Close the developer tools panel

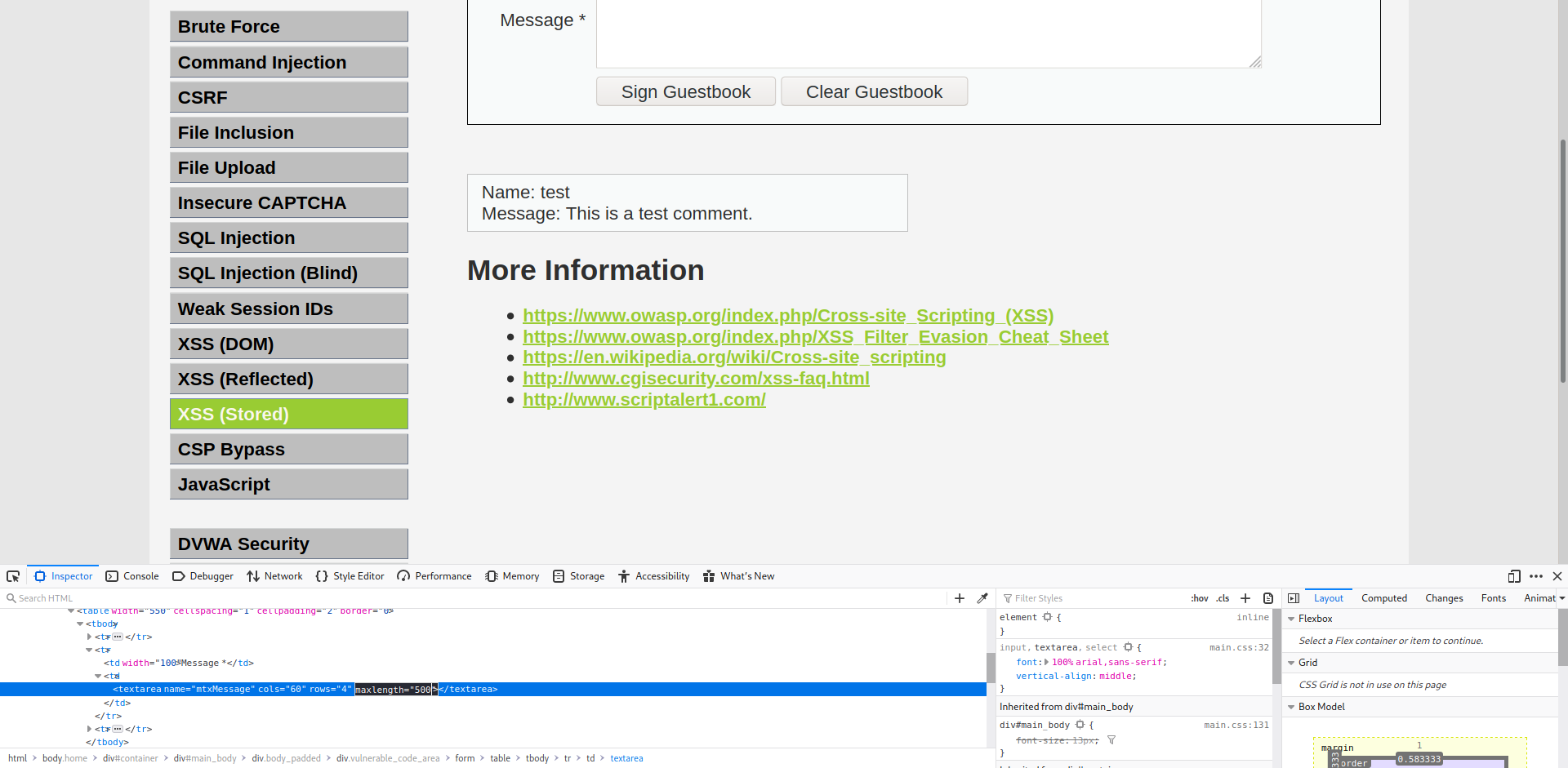(1557, 576)
